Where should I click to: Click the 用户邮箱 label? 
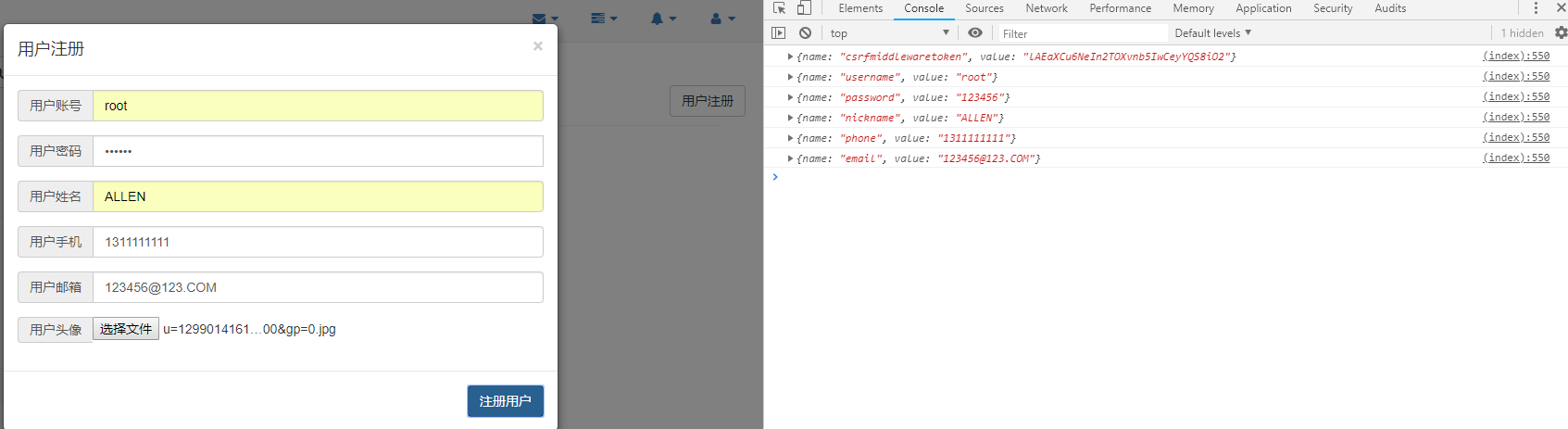point(56,287)
